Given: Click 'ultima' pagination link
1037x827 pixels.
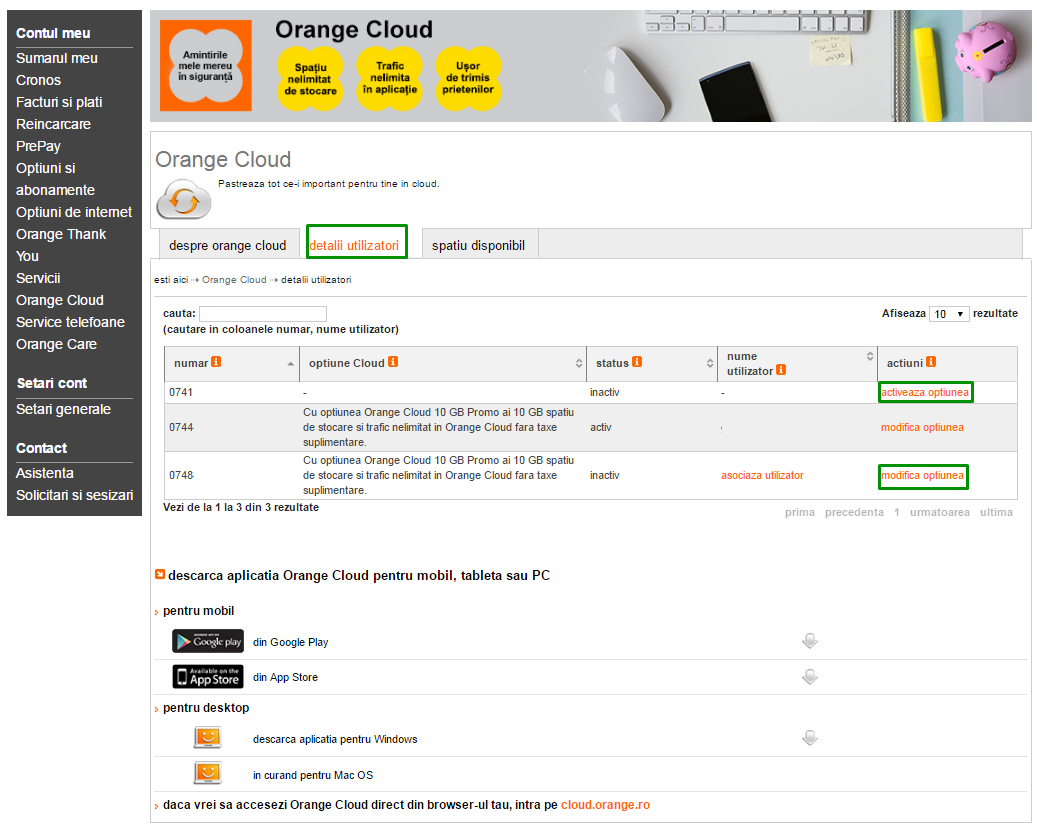Looking at the screenshot, I should [996, 512].
